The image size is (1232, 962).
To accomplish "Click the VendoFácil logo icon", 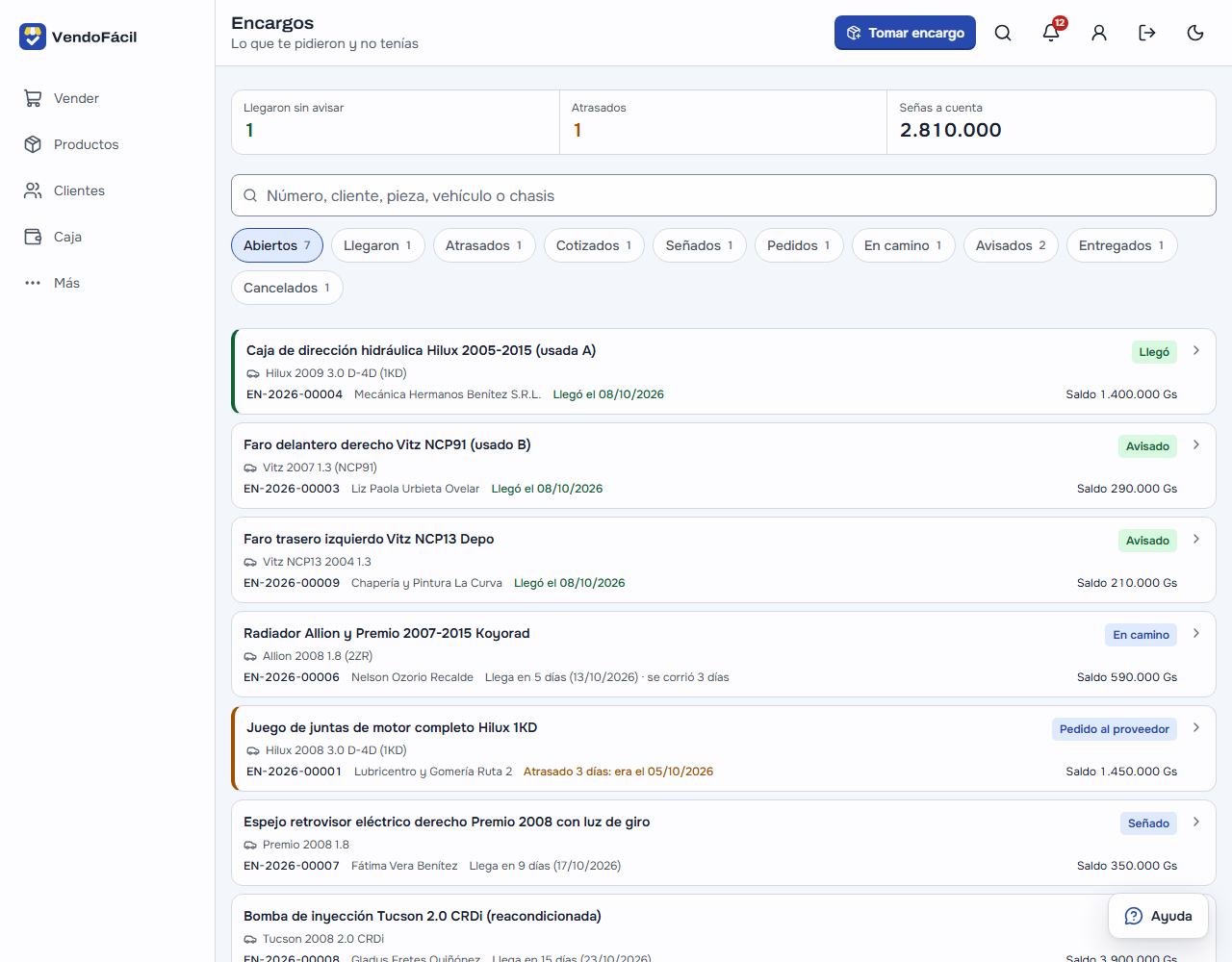I will (33, 37).
